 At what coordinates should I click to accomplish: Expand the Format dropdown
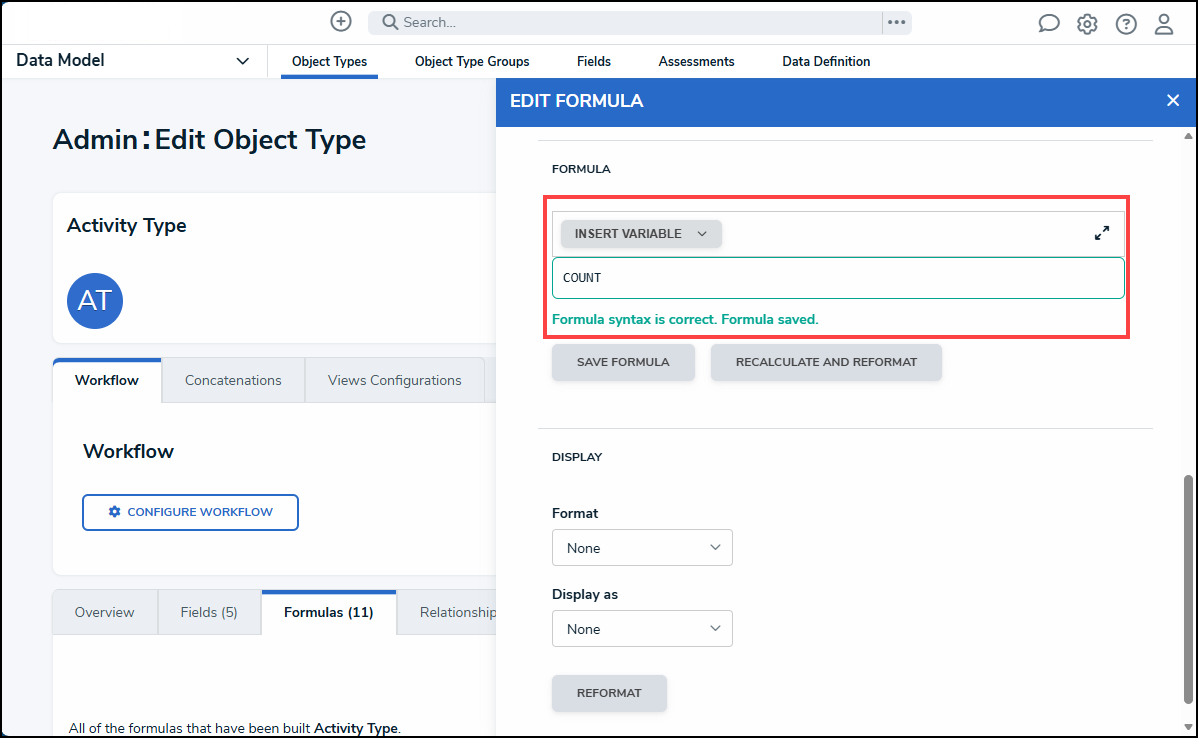[x=642, y=548]
